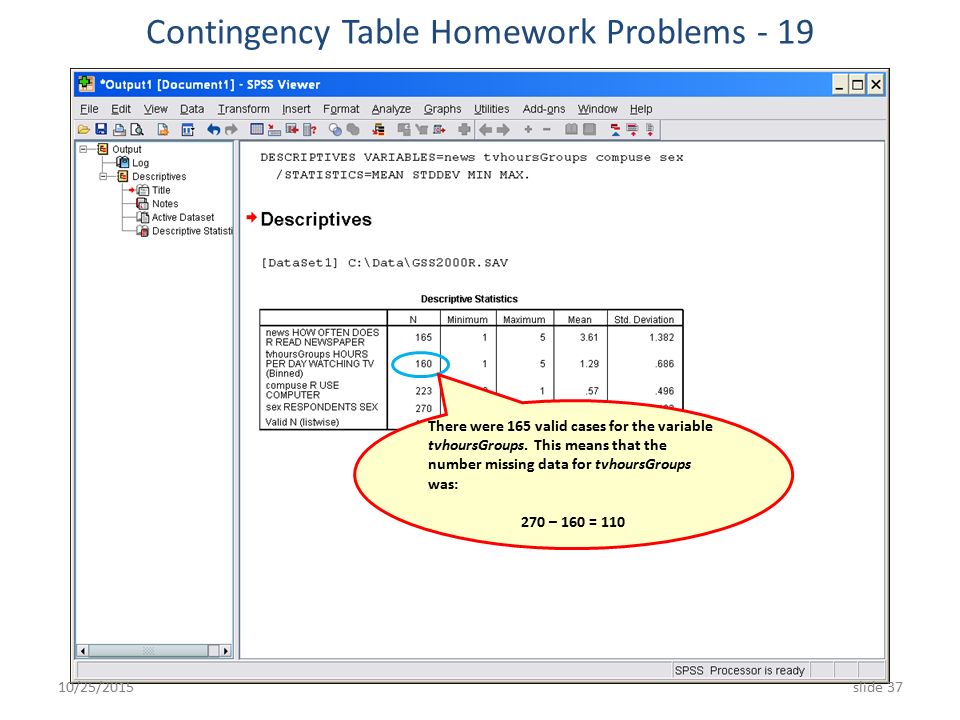Image resolution: width=960 pixels, height=720 pixels.
Task: Select the Active Dataset outline item
Action: tap(183, 217)
